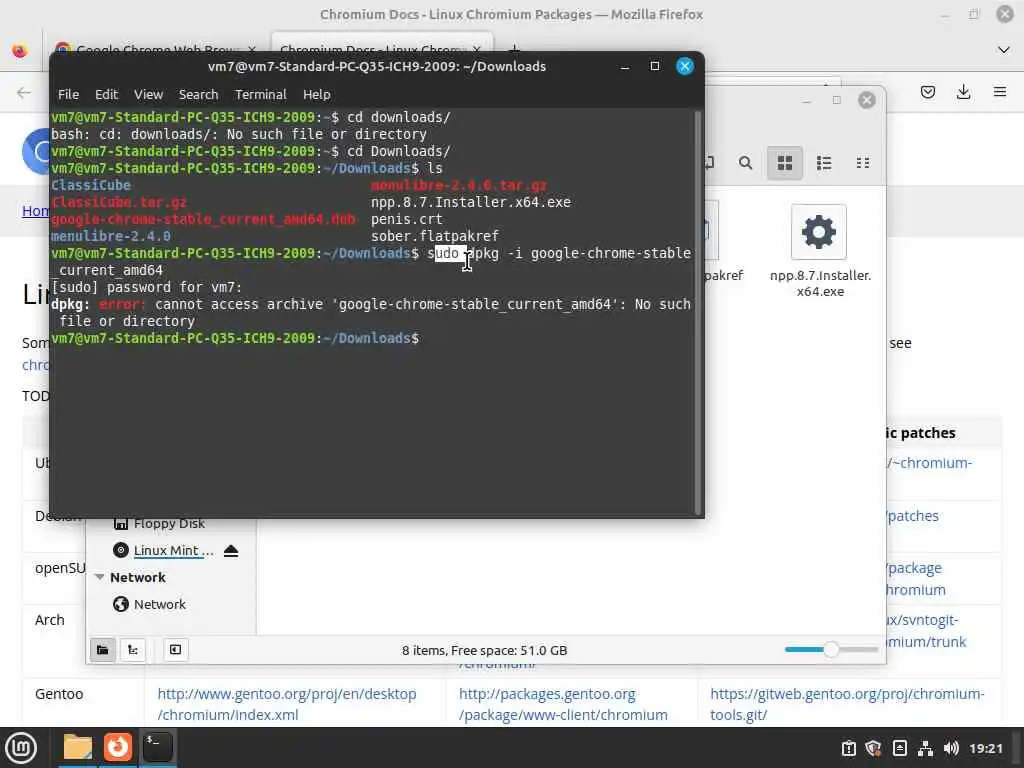The image size is (1024, 768).
Task: Click the terminal vertical scrollbar
Action: click(697, 313)
